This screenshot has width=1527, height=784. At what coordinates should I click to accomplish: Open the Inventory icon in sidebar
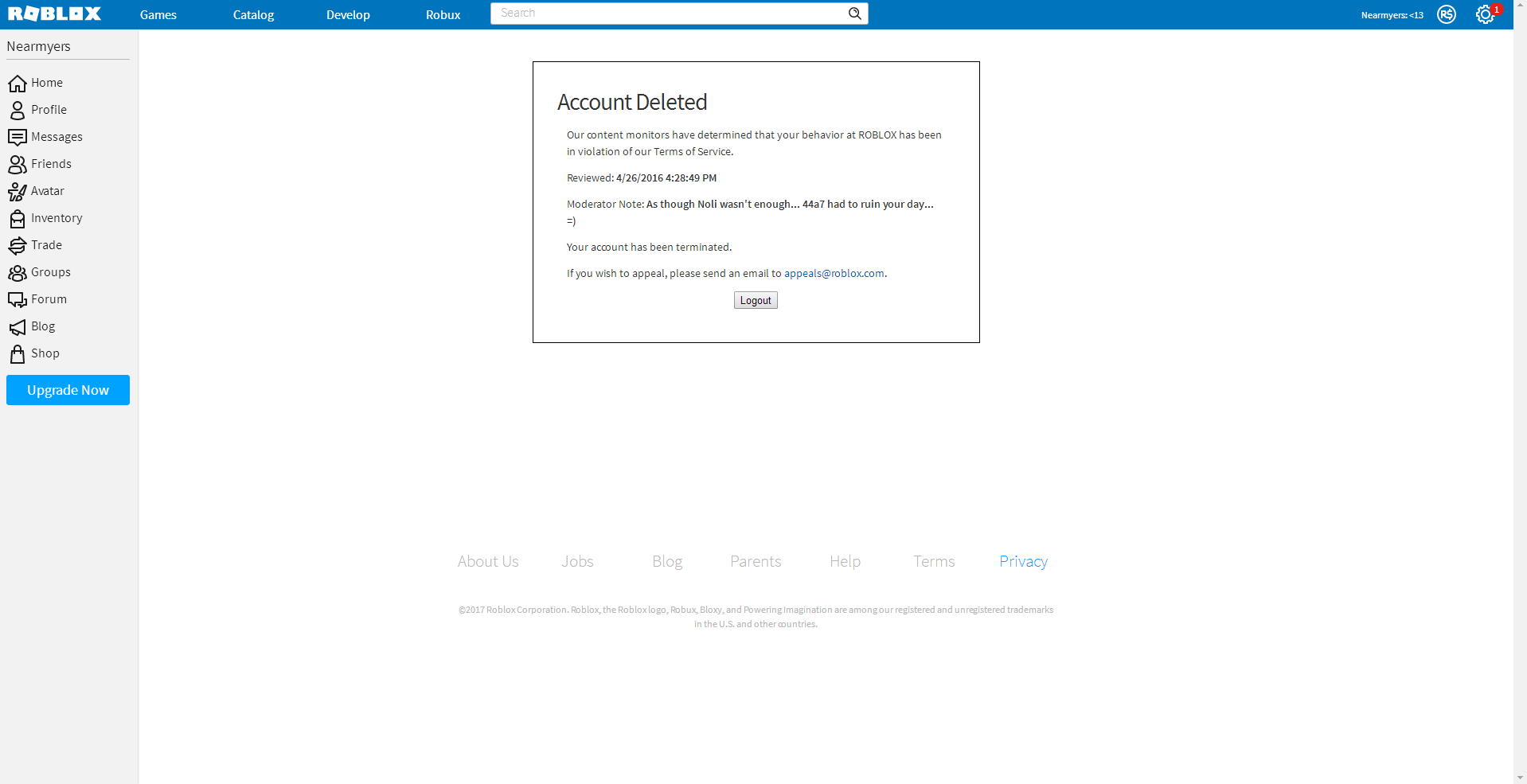pyautogui.click(x=17, y=219)
